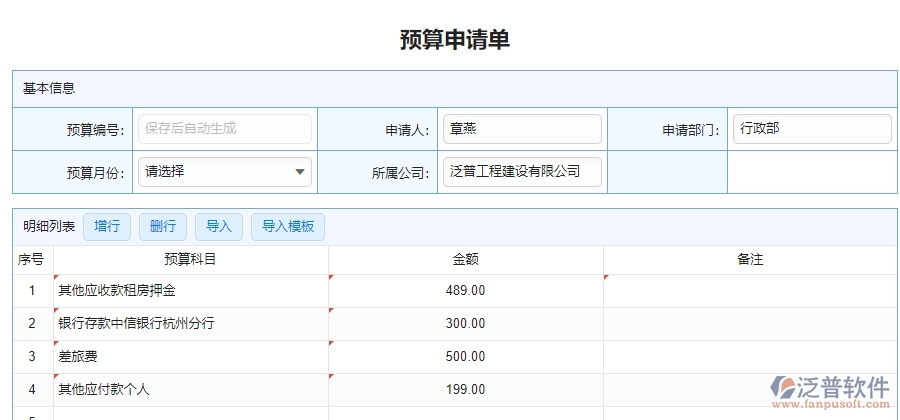Click the amount cell showing 489.00
900x420 pixels.
click(466, 291)
